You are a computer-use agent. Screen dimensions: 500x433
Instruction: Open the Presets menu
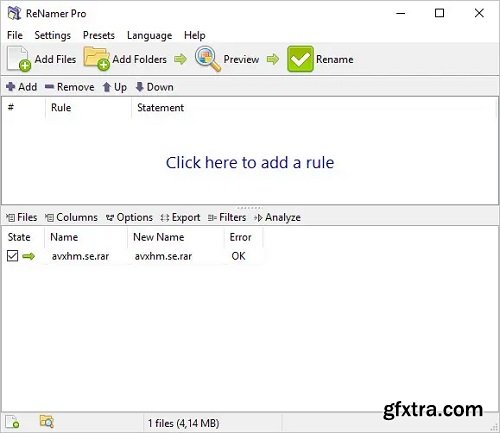(99, 35)
